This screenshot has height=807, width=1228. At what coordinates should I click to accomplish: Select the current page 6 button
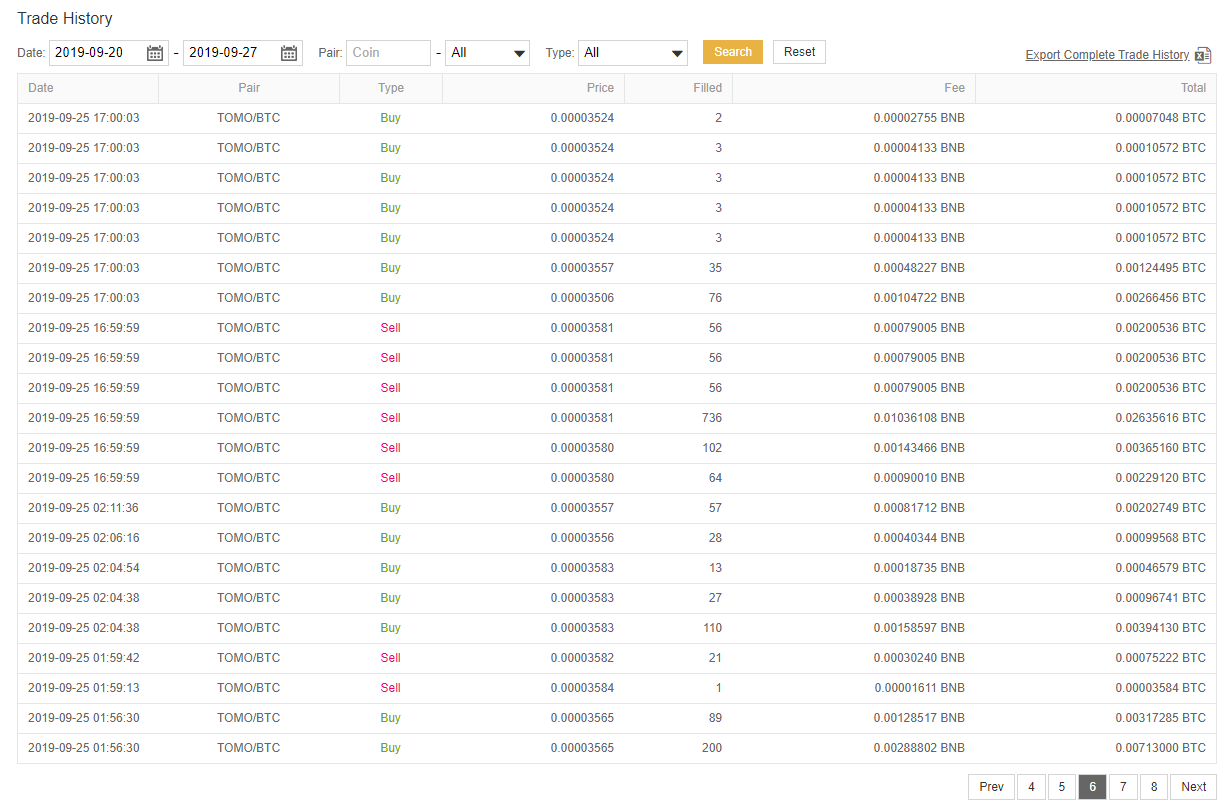[1092, 787]
